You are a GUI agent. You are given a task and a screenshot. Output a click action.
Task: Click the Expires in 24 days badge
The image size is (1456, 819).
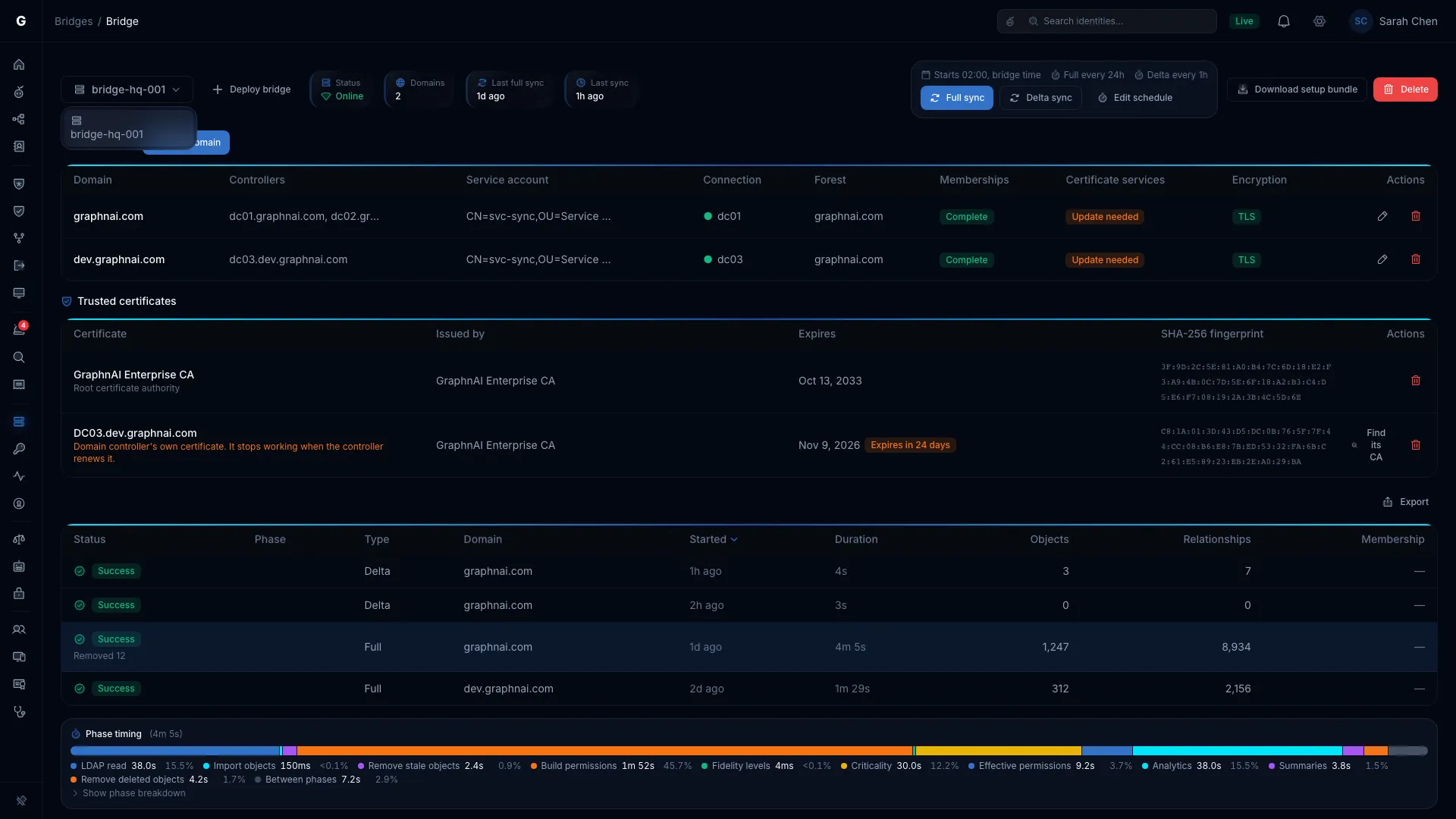click(x=910, y=445)
